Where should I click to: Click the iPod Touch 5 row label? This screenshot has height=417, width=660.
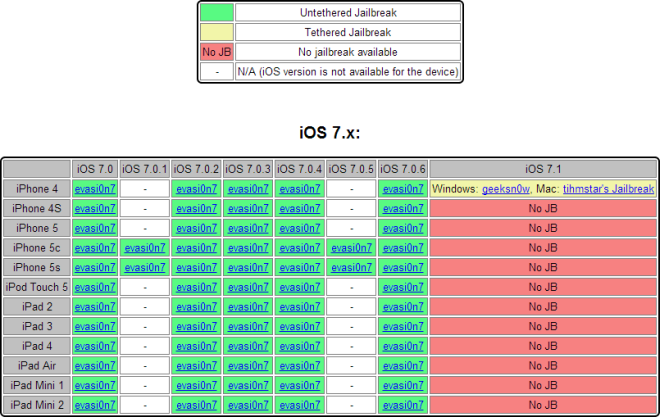37,287
